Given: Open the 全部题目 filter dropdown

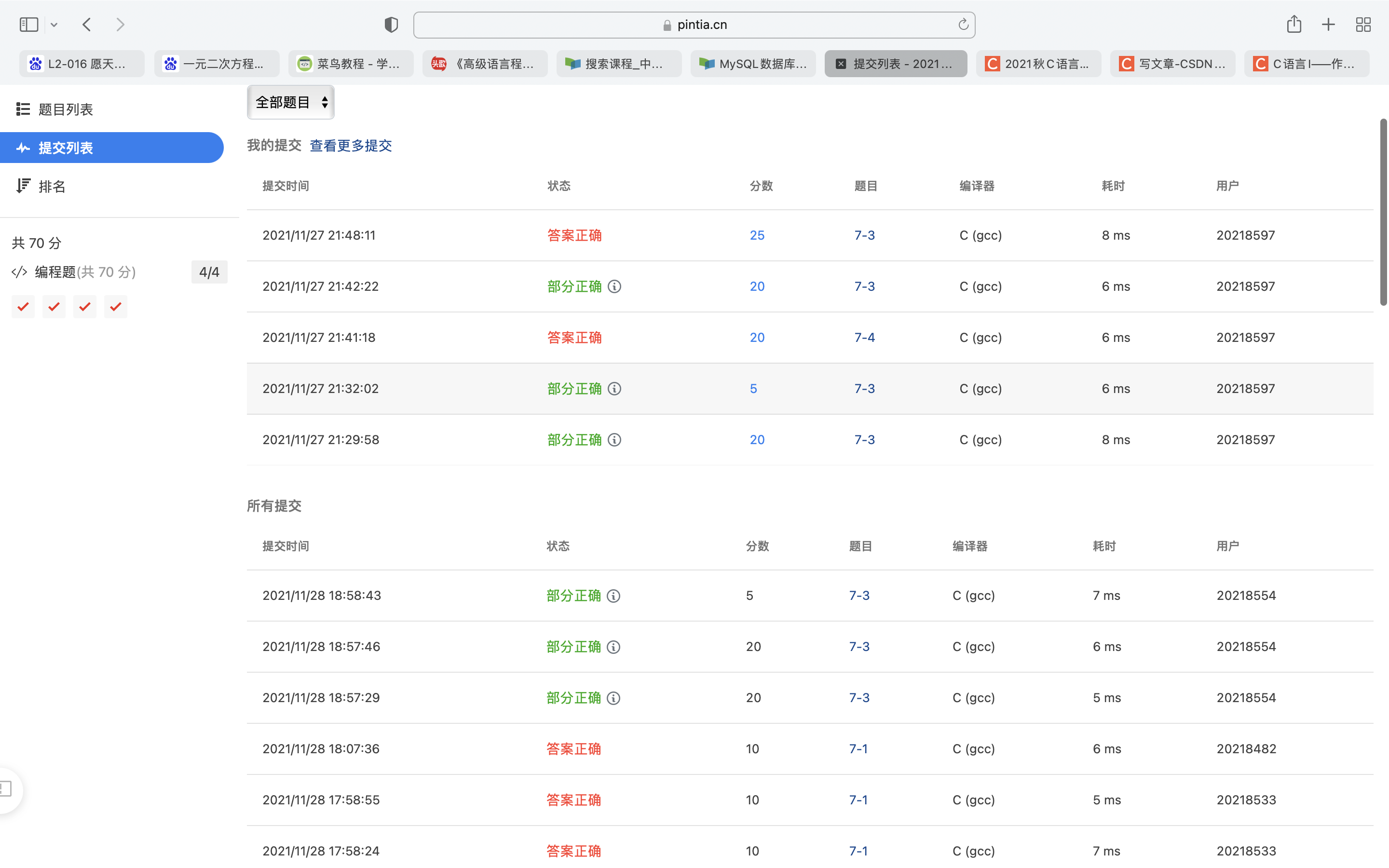Looking at the screenshot, I should point(291,102).
